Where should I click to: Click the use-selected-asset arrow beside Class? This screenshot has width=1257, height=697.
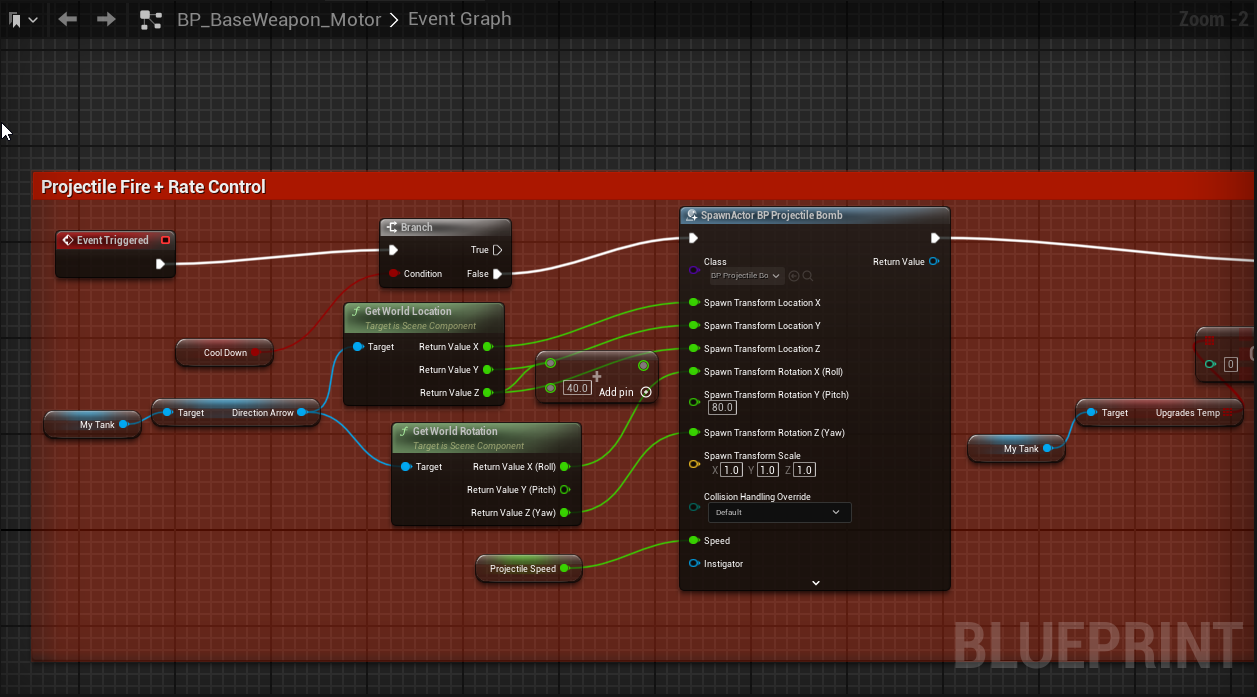pos(794,275)
